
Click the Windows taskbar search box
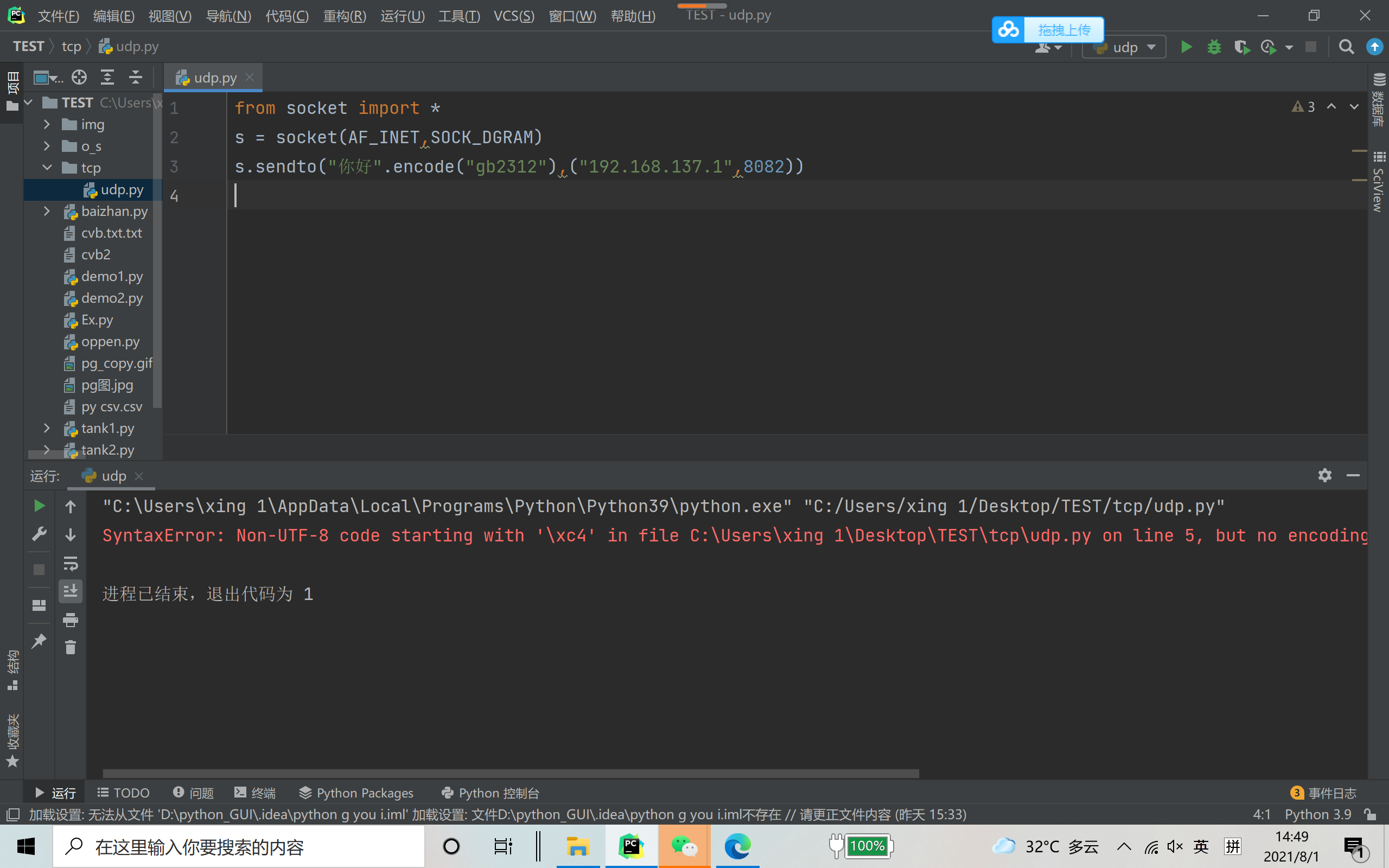pyautogui.click(x=239, y=846)
